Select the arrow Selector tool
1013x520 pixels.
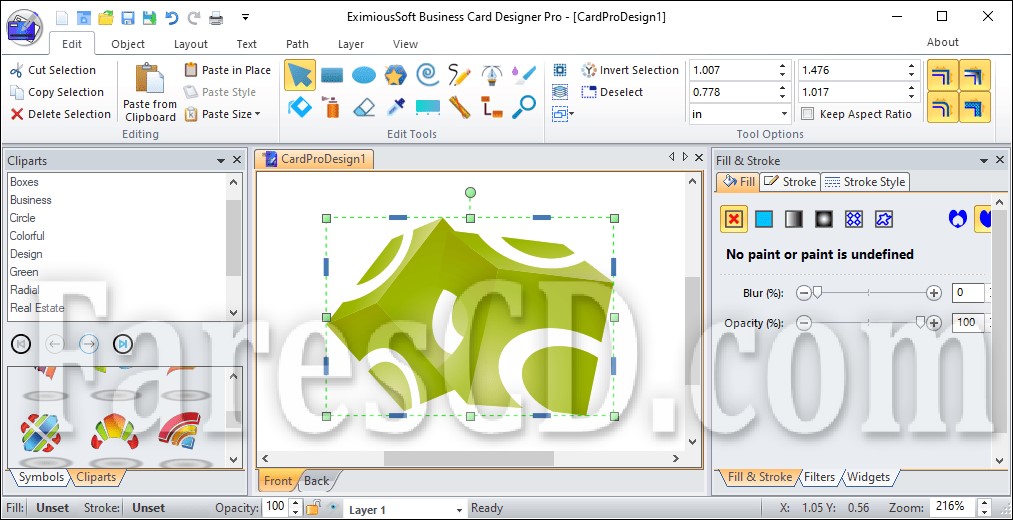(300, 76)
